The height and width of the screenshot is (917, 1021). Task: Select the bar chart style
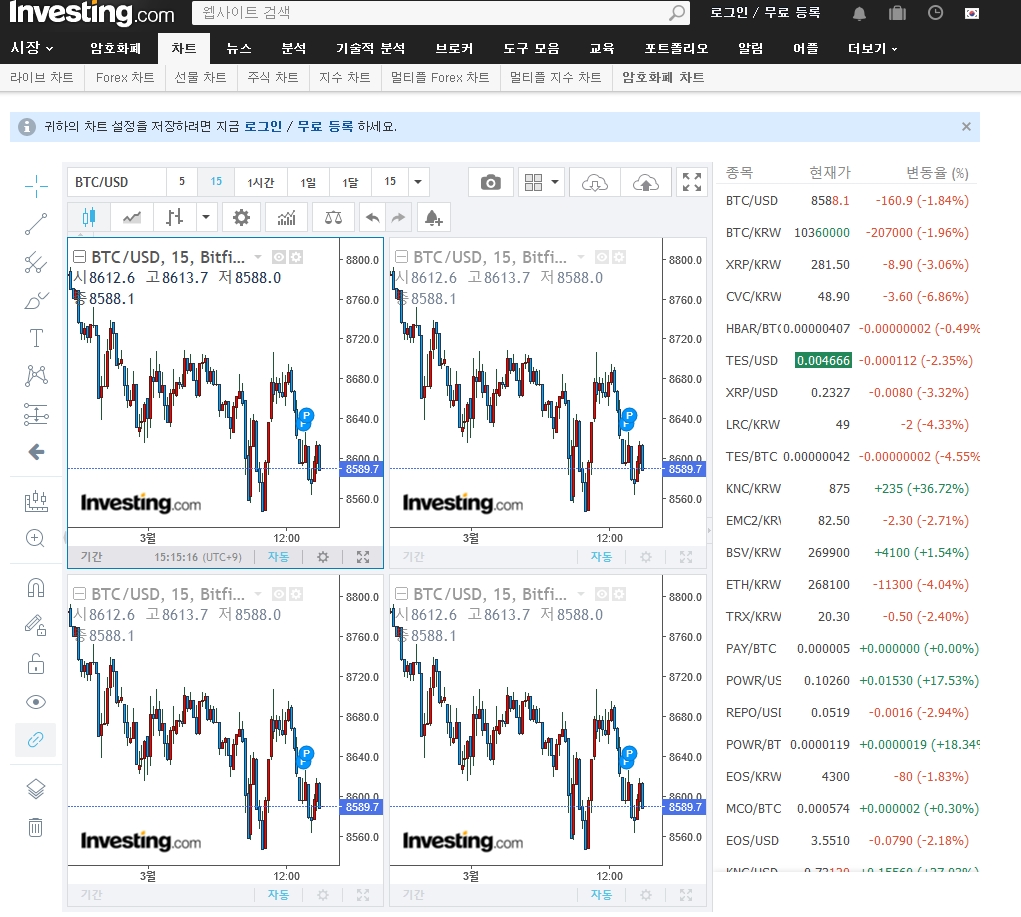coord(175,217)
